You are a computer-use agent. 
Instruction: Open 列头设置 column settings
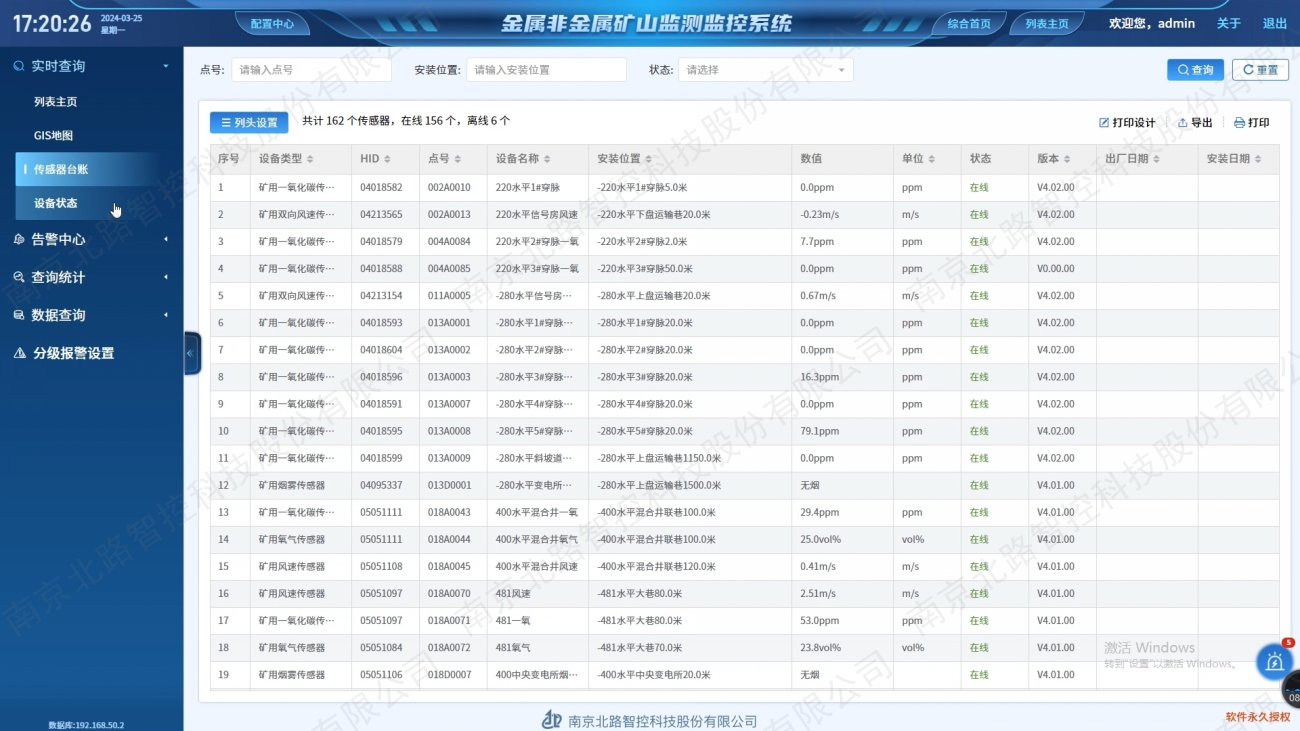click(x=249, y=122)
